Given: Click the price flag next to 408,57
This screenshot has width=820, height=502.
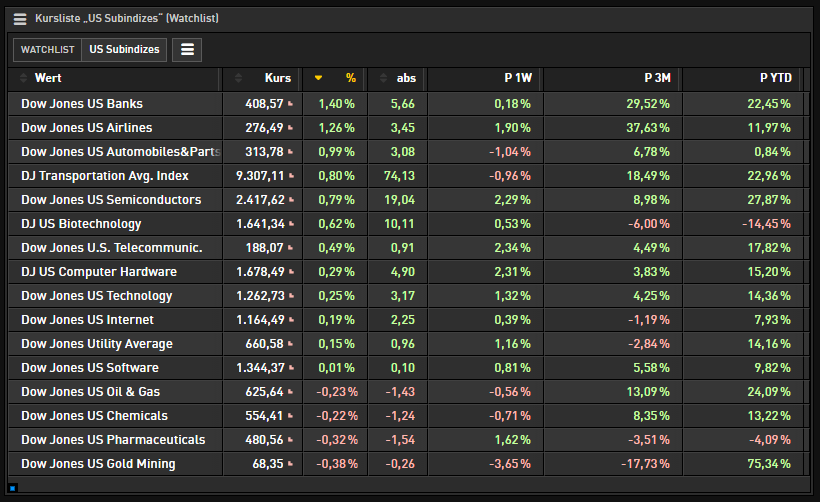Looking at the screenshot, I should click(290, 104).
